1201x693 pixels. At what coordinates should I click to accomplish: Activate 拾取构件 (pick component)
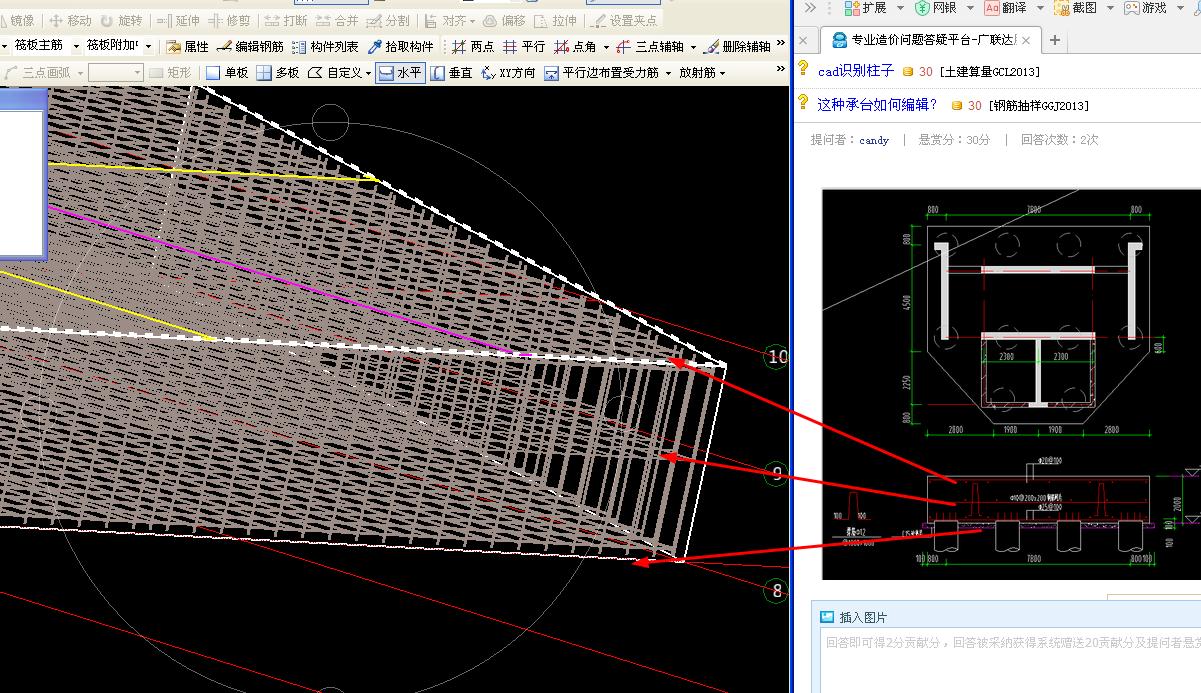tap(401, 46)
